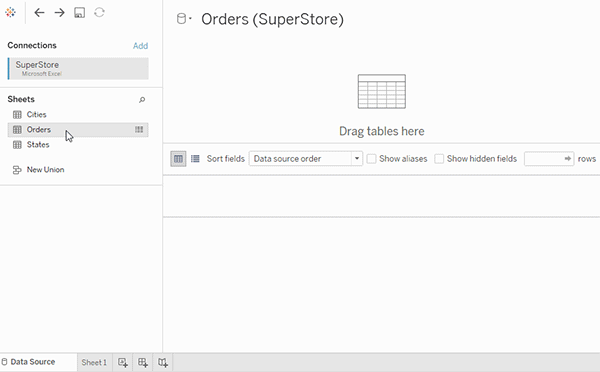Go forward with the right arrow
The image size is (600, 372).
[x=59, y=13]
